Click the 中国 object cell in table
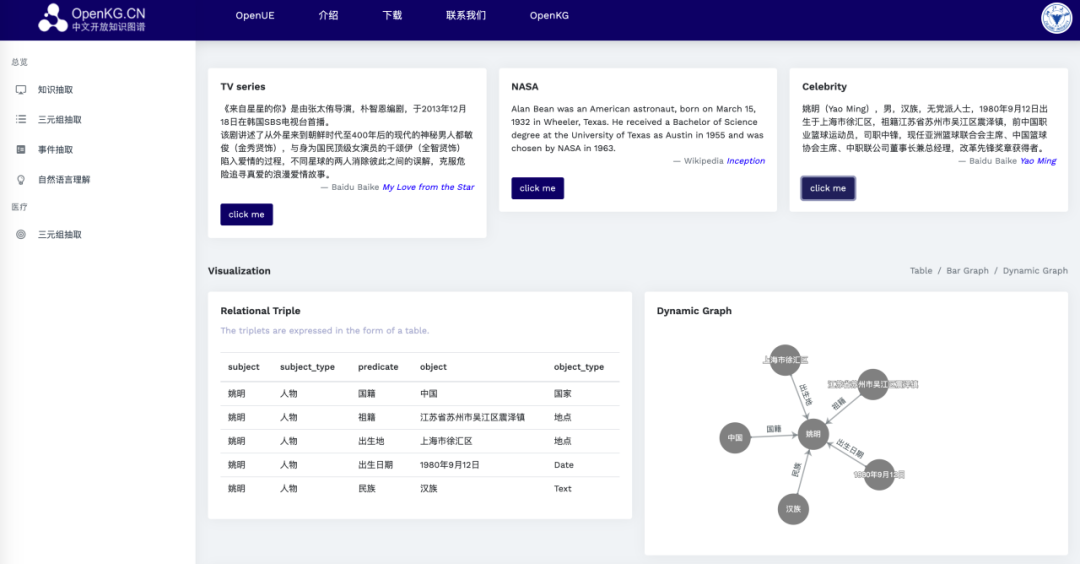This screenshot has height=564, width=1080. click(x=428, y=394)
